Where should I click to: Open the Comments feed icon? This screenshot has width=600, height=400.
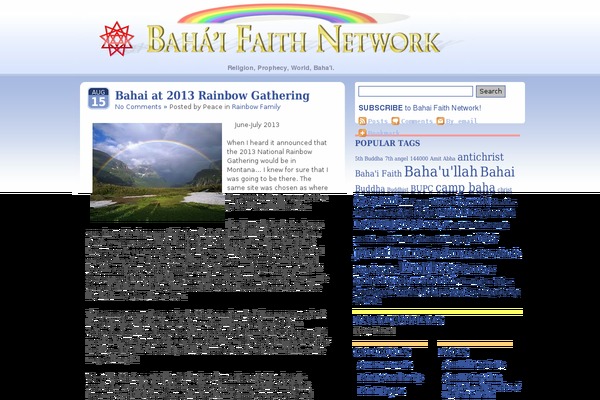395,121
